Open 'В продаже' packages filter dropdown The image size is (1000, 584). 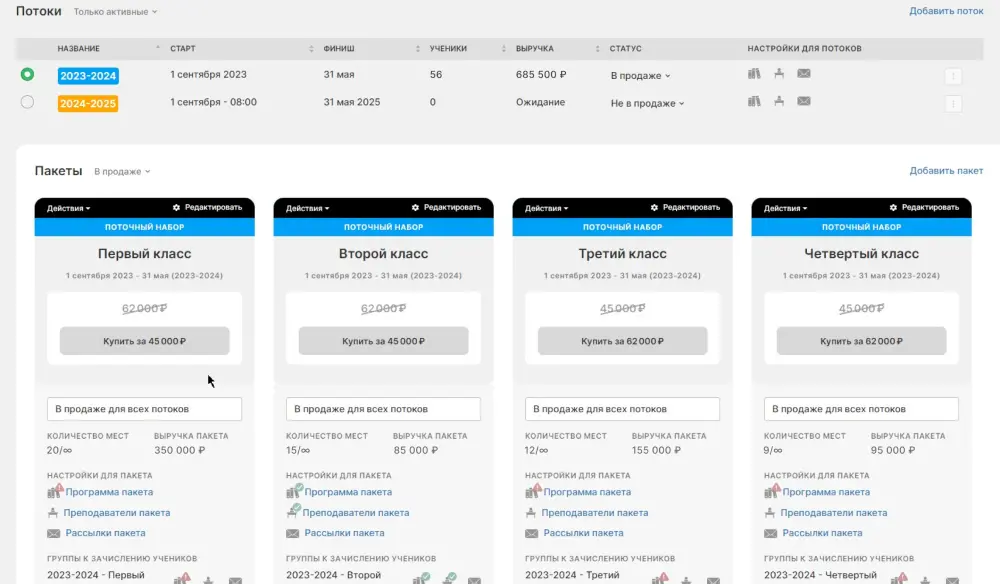[x=122, y=172]
